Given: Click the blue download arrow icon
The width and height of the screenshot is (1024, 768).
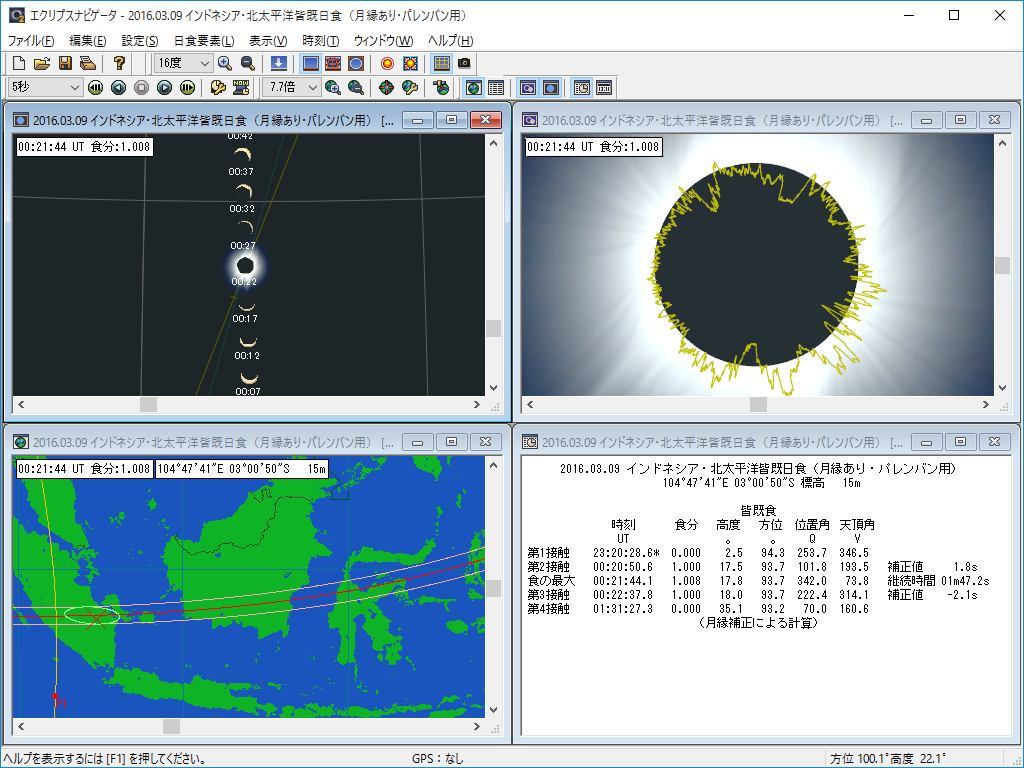Looking at the screenshot, I should point(279,63).
